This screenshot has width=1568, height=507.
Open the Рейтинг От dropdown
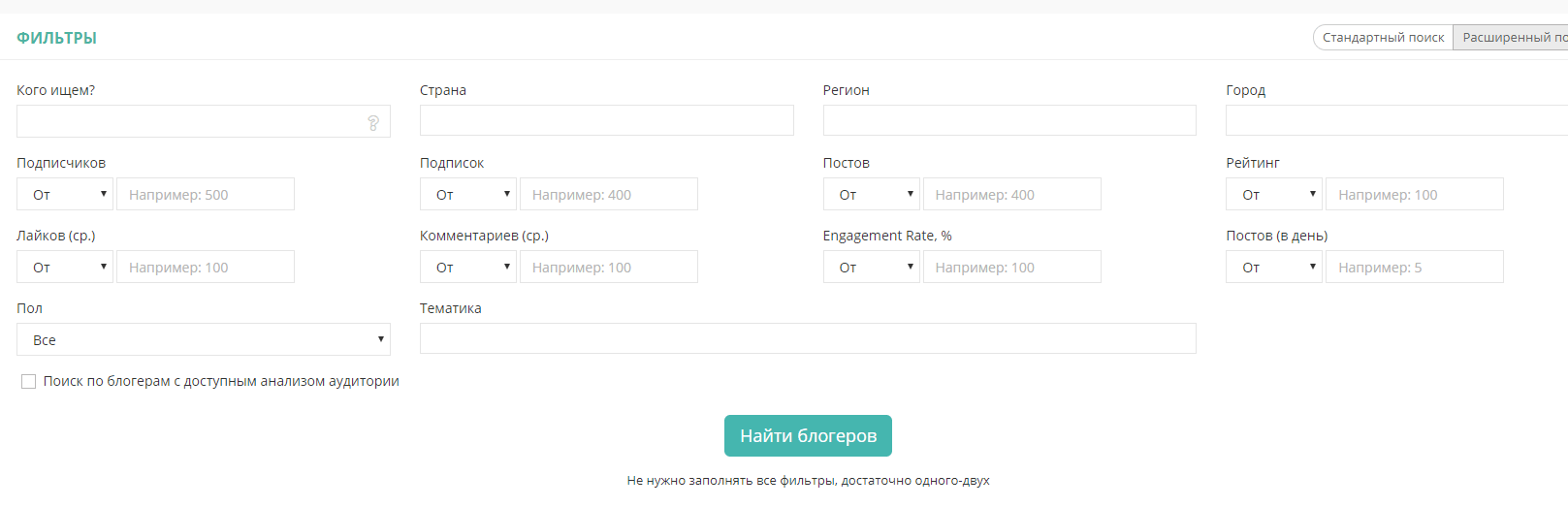click(1274, 194)
